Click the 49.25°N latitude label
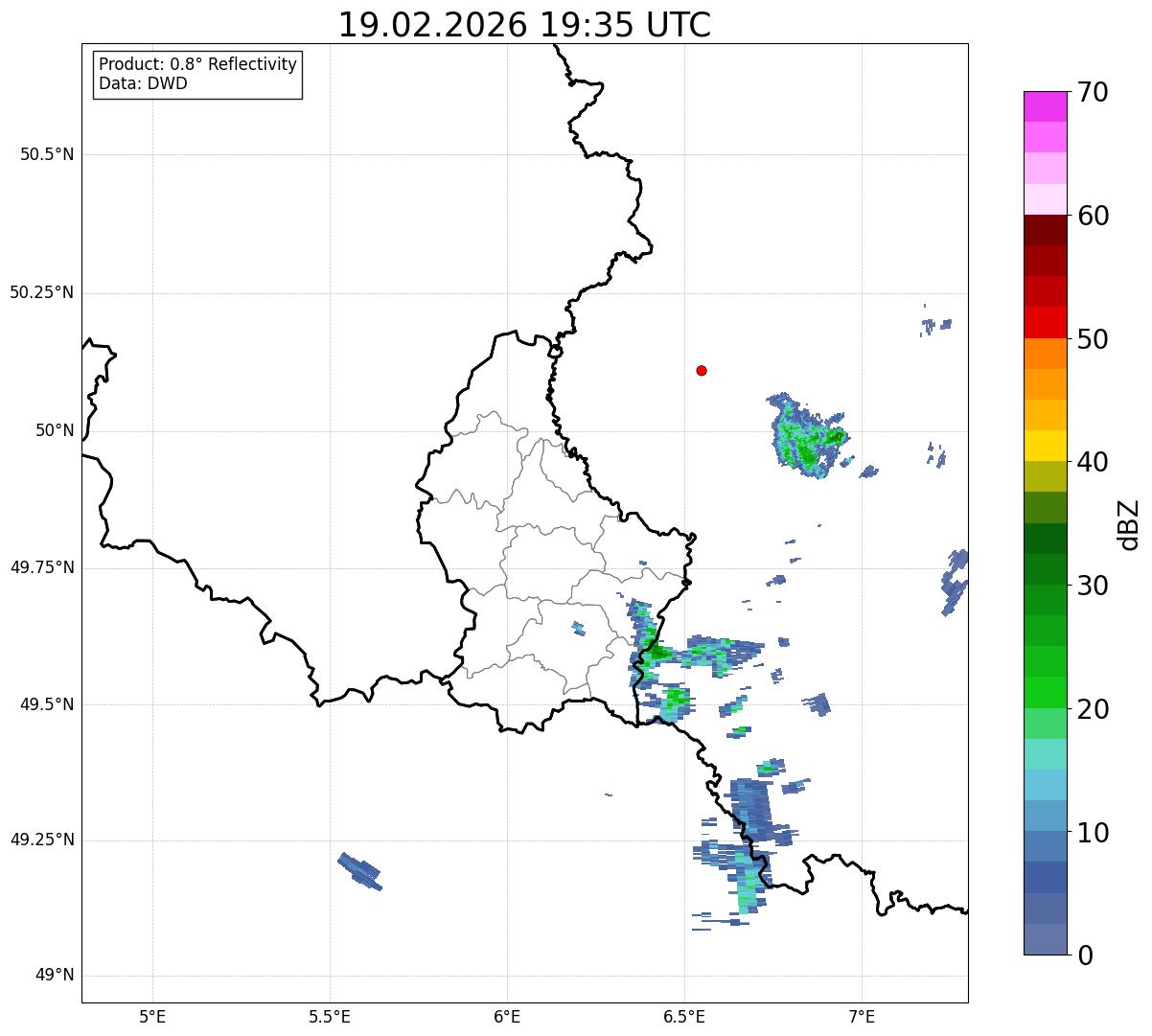1152x1036 pixels. click(42, 840)
